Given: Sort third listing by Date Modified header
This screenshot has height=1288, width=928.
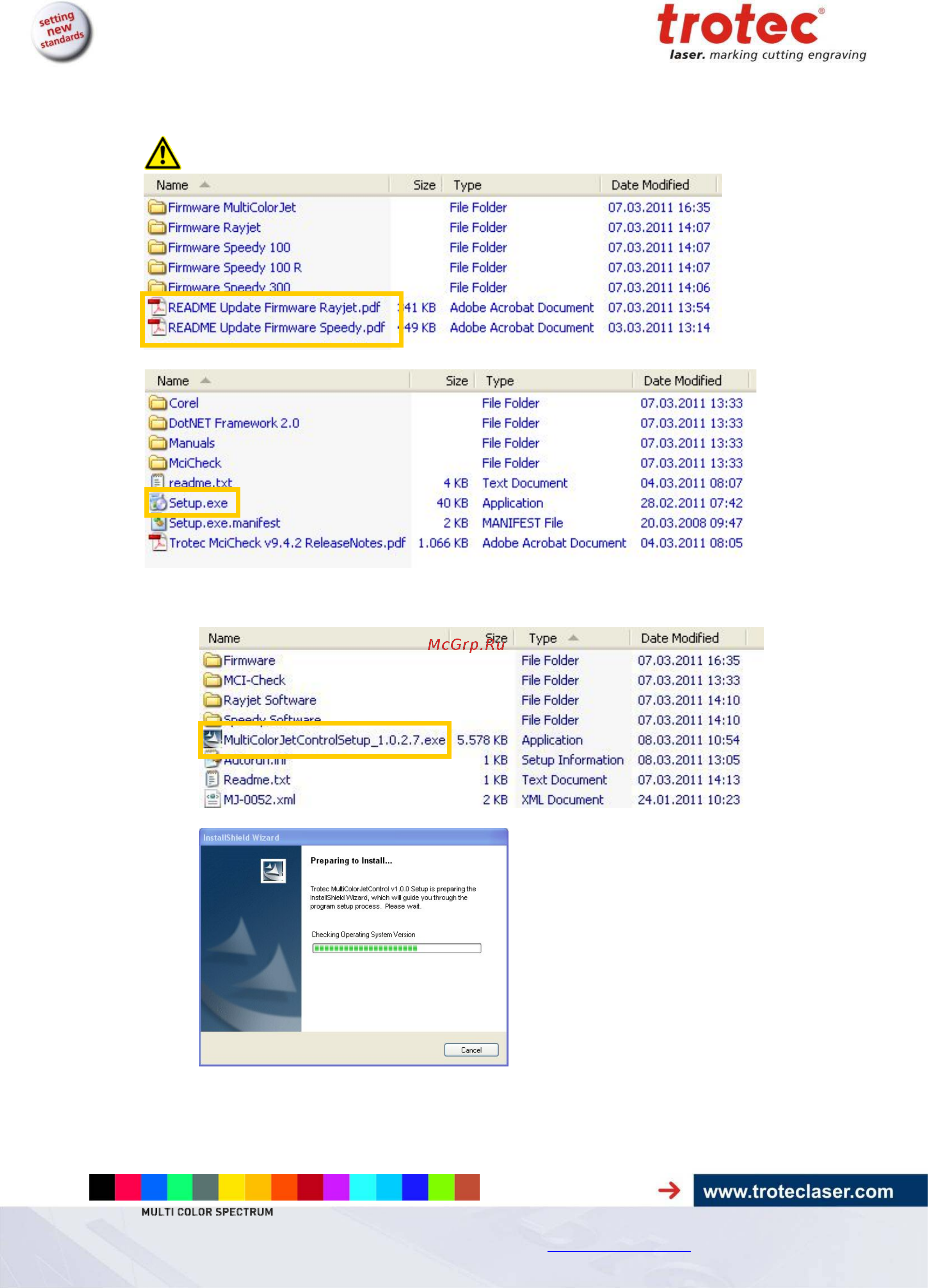Looking at the screenshot, I should (680, 638).
